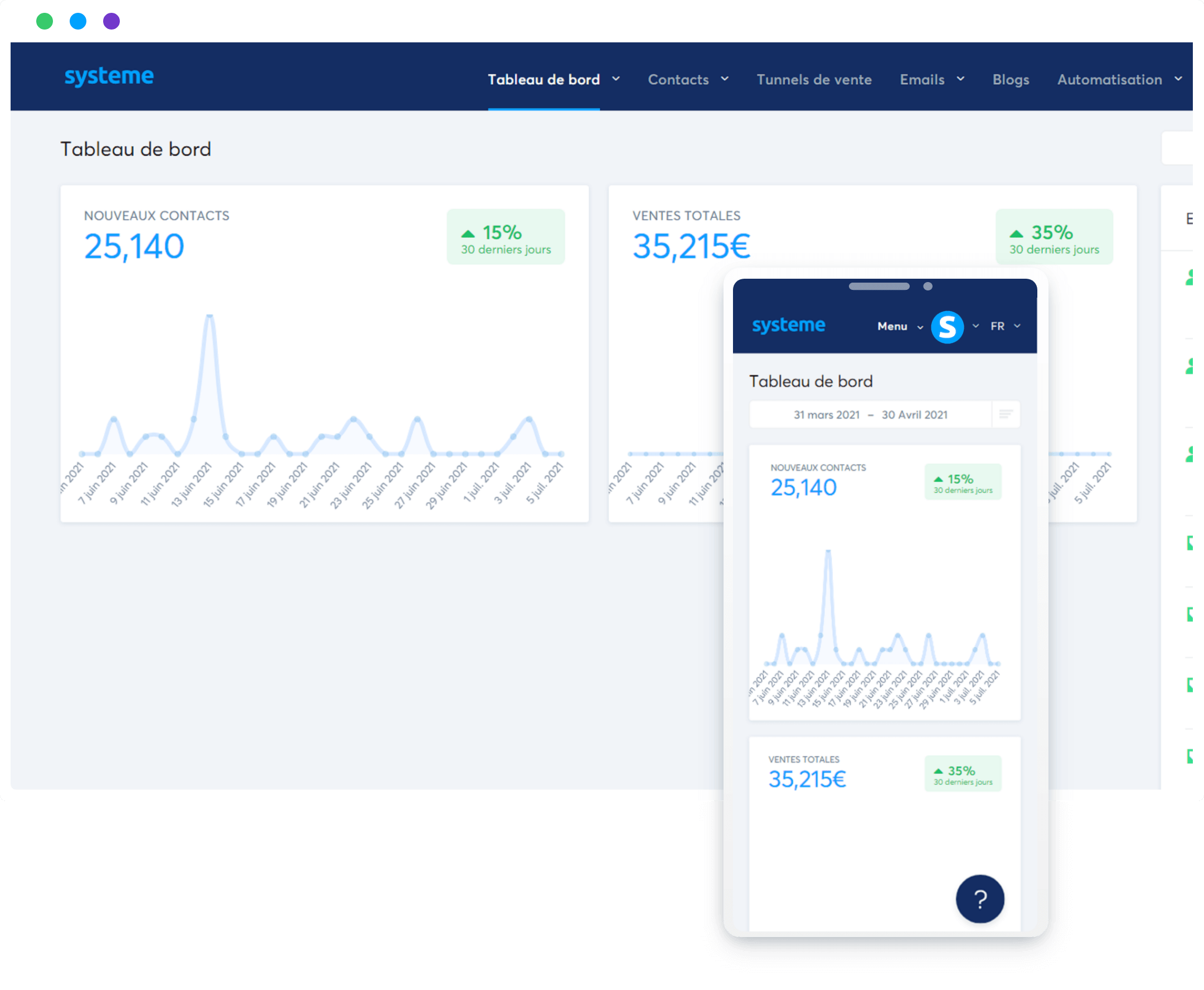The image size is (1204, 990).
Task: Go to Tunnels de vente
Action: click(x=814, y=80)
